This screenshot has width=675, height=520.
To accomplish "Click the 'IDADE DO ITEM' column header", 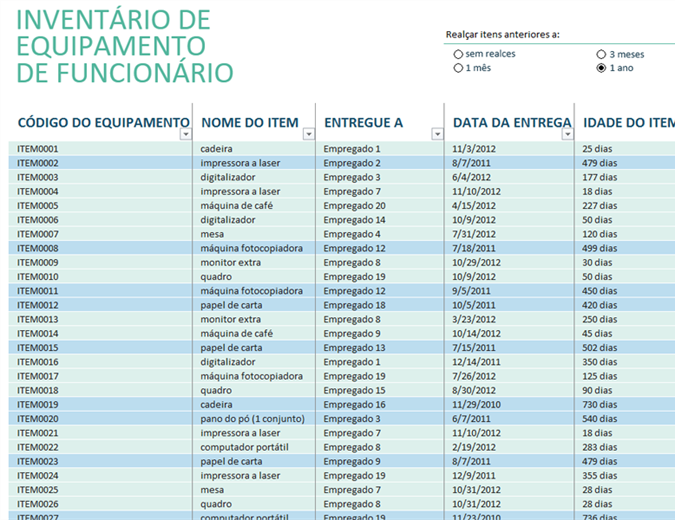I will tap(629, 123).
